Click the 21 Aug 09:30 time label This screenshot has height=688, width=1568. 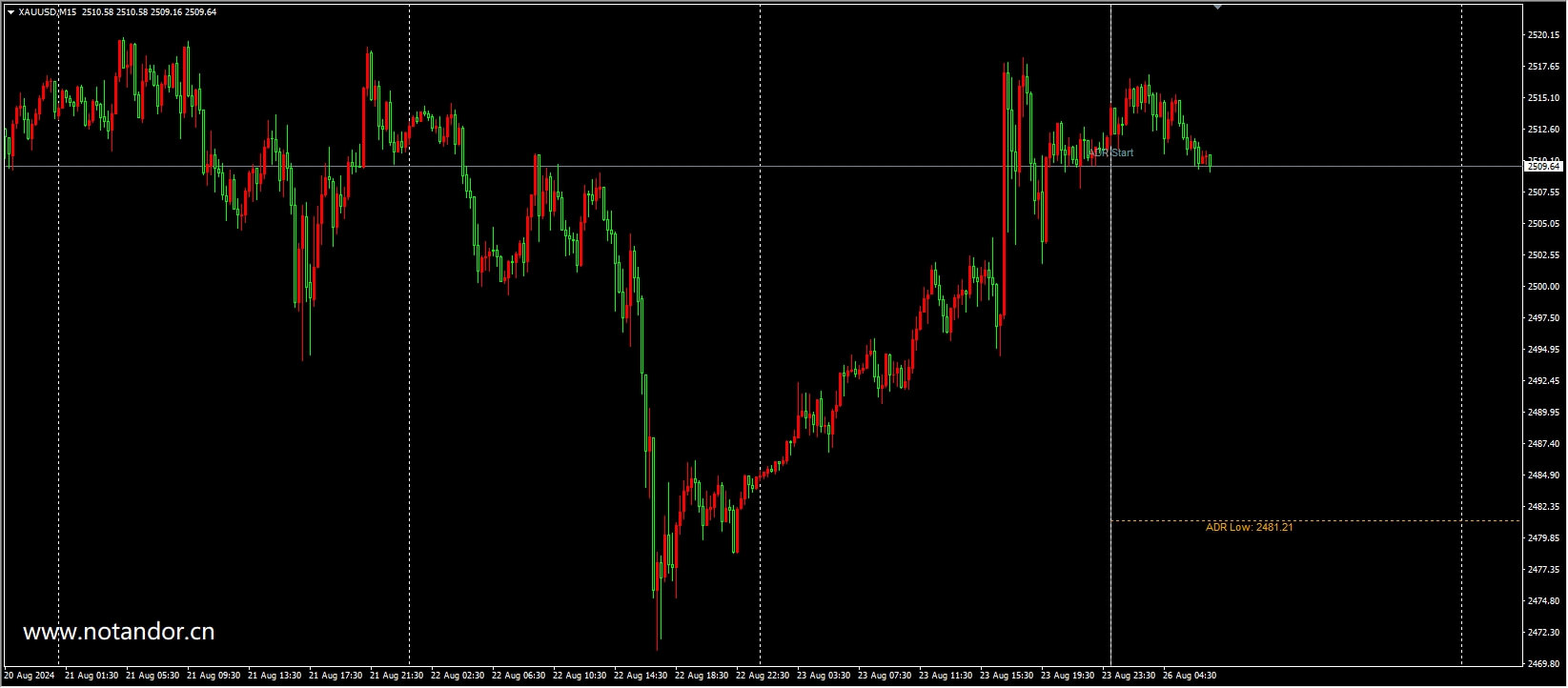(214, 676)
